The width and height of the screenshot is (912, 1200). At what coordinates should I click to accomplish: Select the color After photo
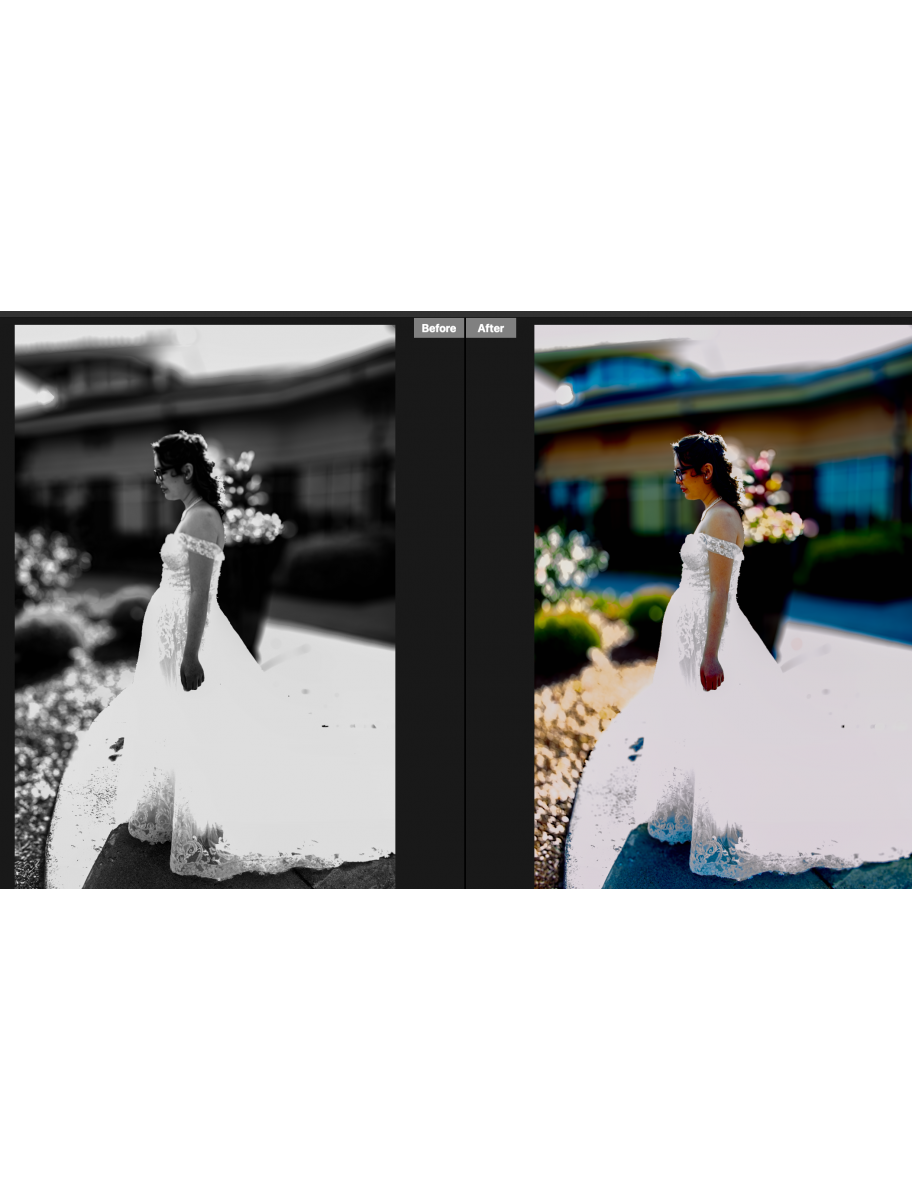coord(722,605)
